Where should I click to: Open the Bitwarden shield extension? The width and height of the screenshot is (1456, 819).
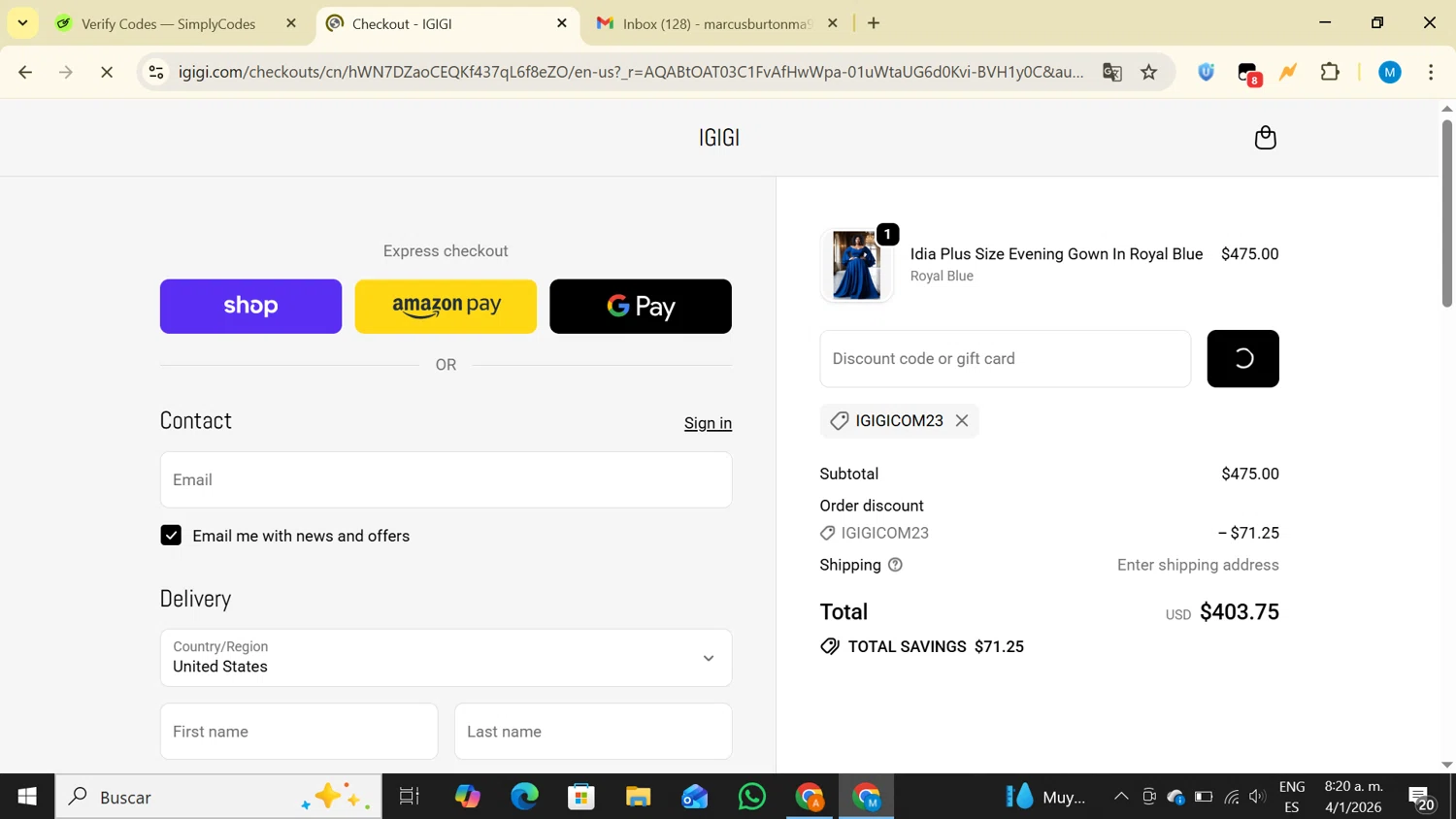pyautogui.click(x=1207, y=72)
